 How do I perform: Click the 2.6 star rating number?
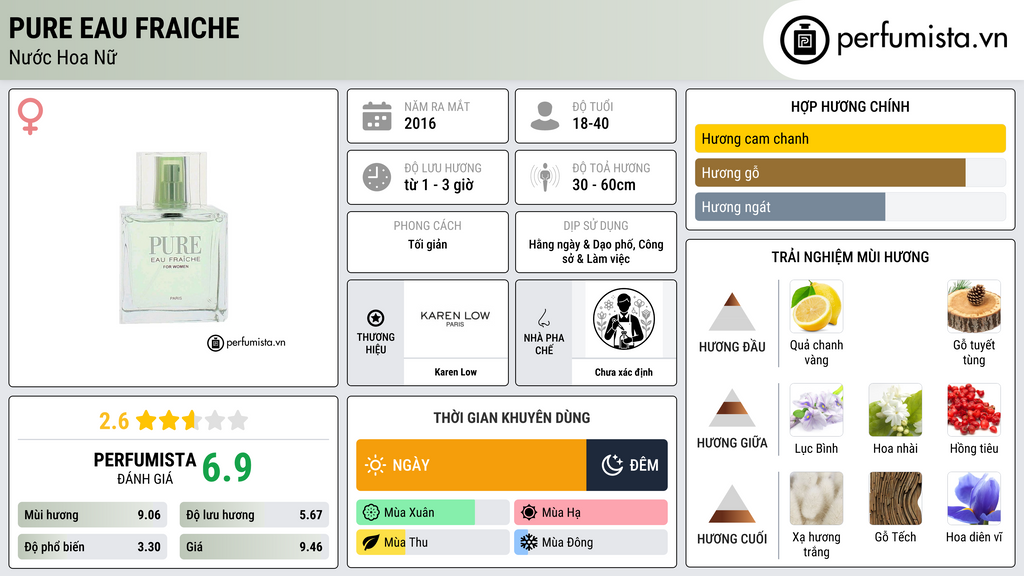[114, 421]
